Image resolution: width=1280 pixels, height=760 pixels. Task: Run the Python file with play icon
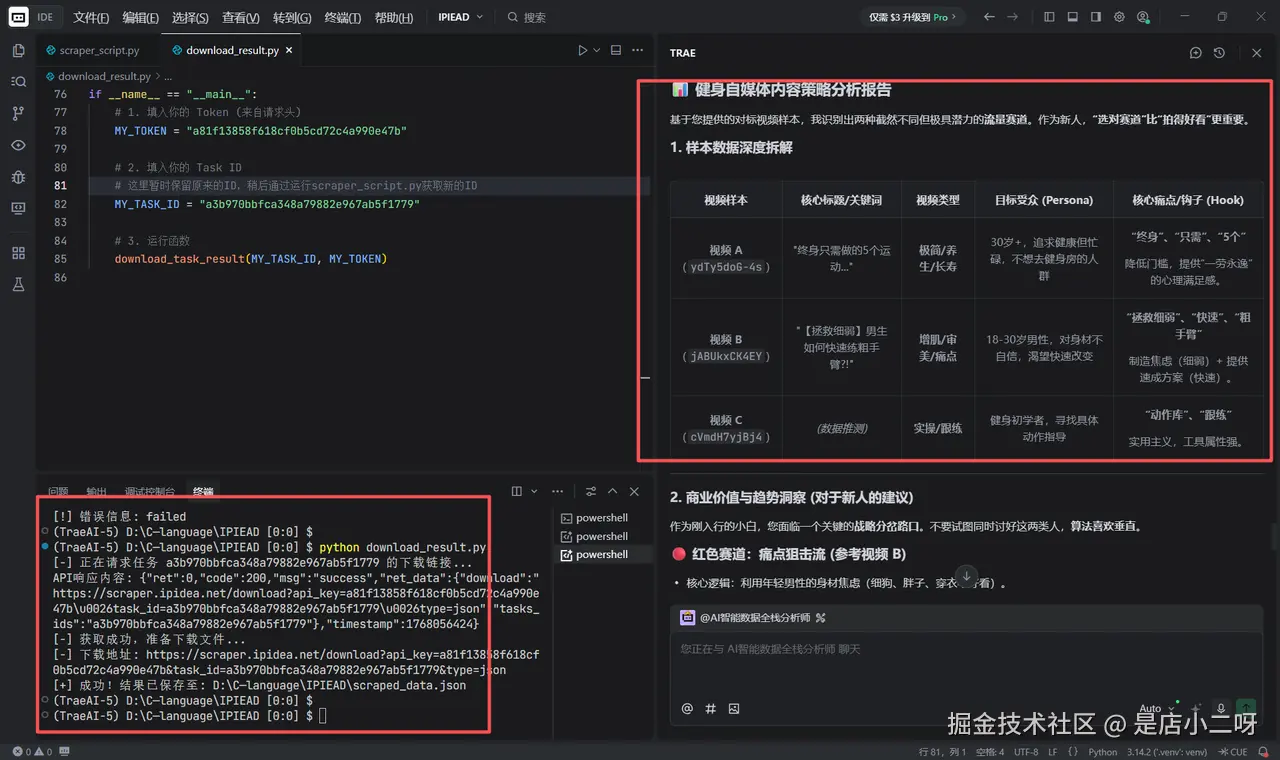coord(583,50)
